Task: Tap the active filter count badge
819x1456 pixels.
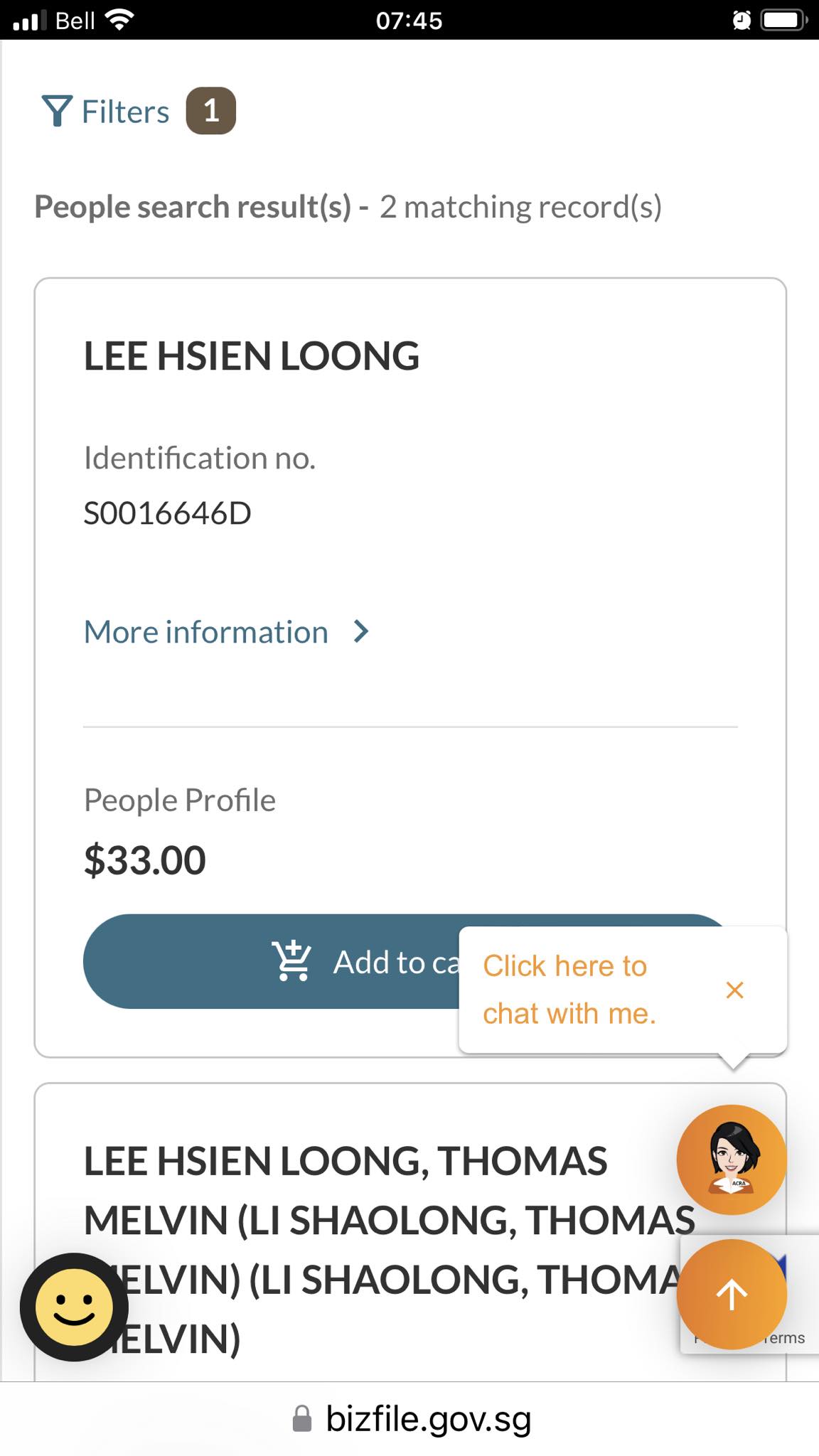Action: tap(210, 111)
